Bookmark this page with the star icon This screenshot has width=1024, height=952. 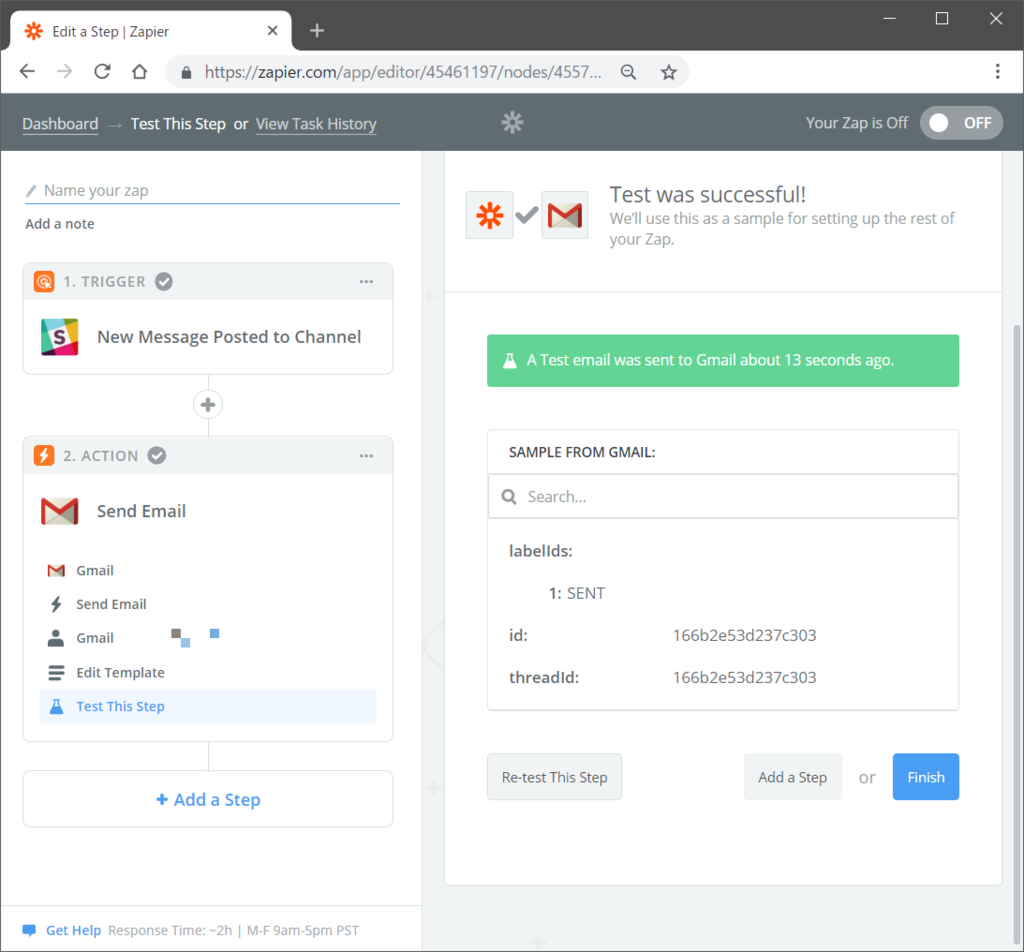(x=668, y=72)
